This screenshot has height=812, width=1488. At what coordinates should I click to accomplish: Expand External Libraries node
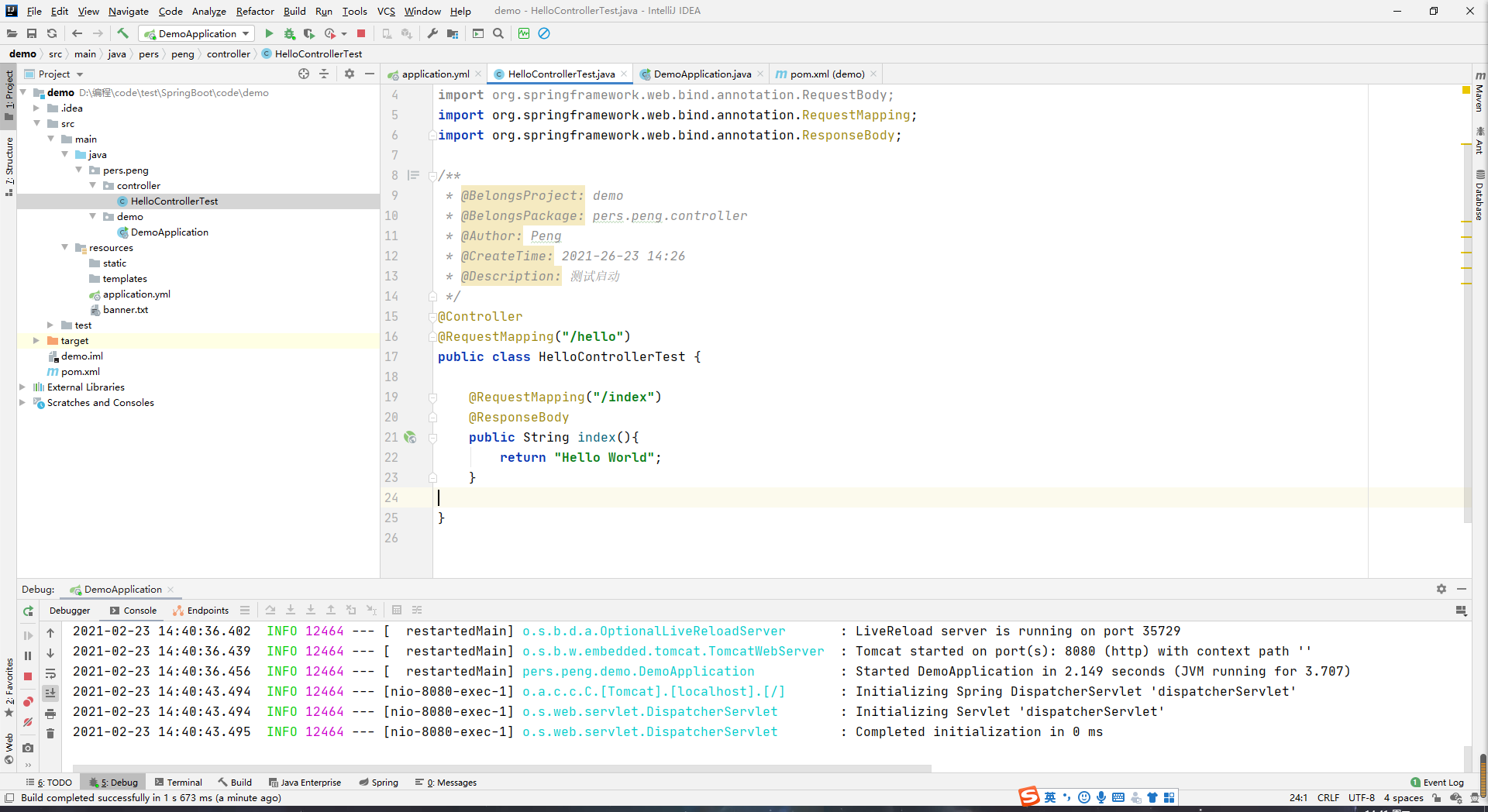pyautogui.click(x=22, y=387)
